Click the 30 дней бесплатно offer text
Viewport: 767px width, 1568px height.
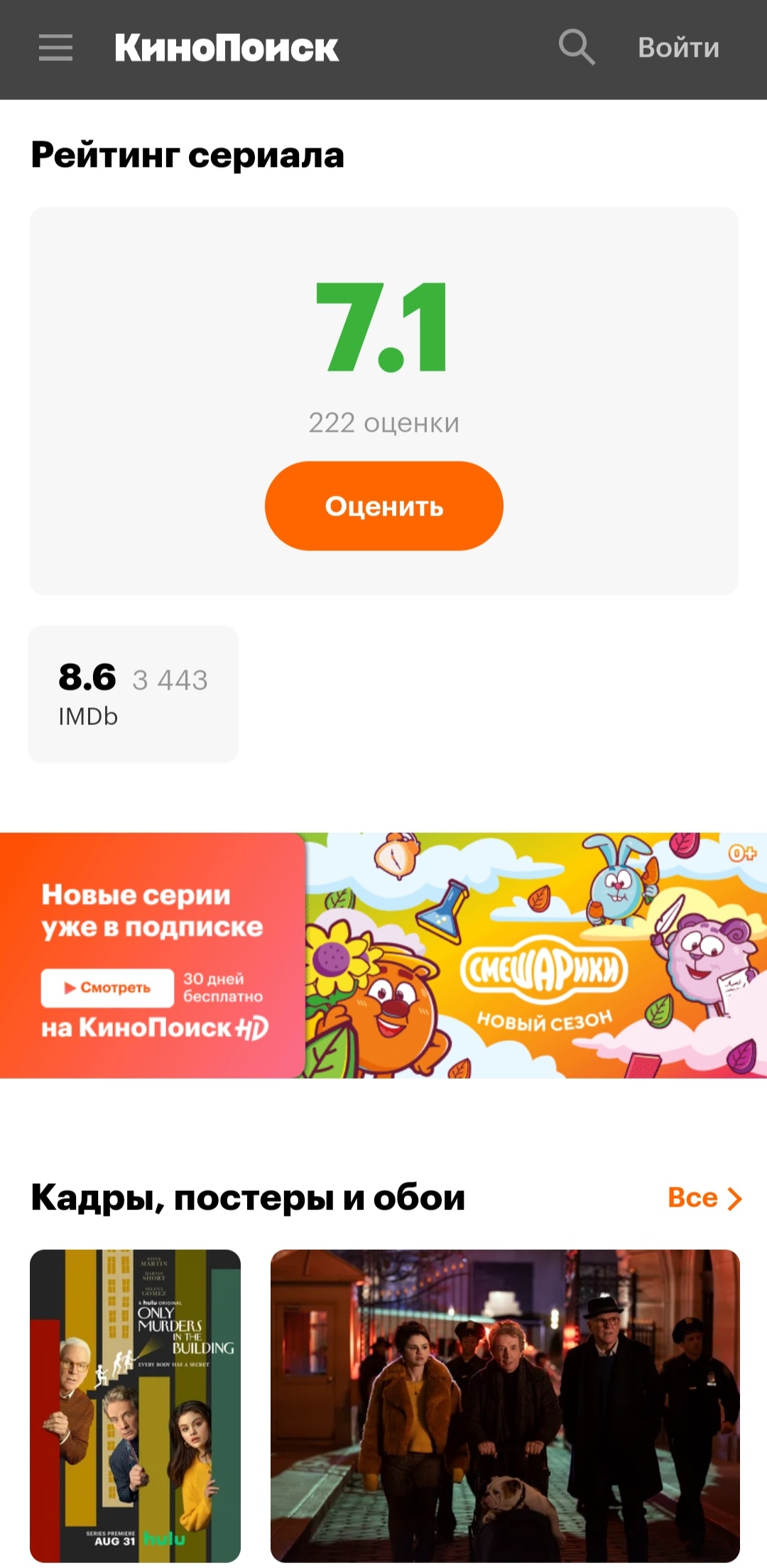[223, 988]
